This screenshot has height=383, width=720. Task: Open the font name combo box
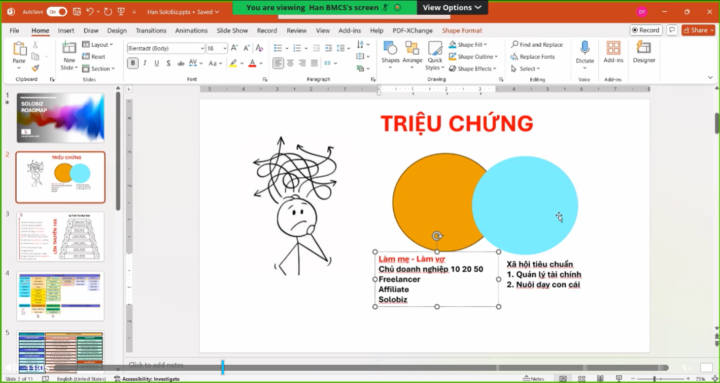[x=166, y=48]
